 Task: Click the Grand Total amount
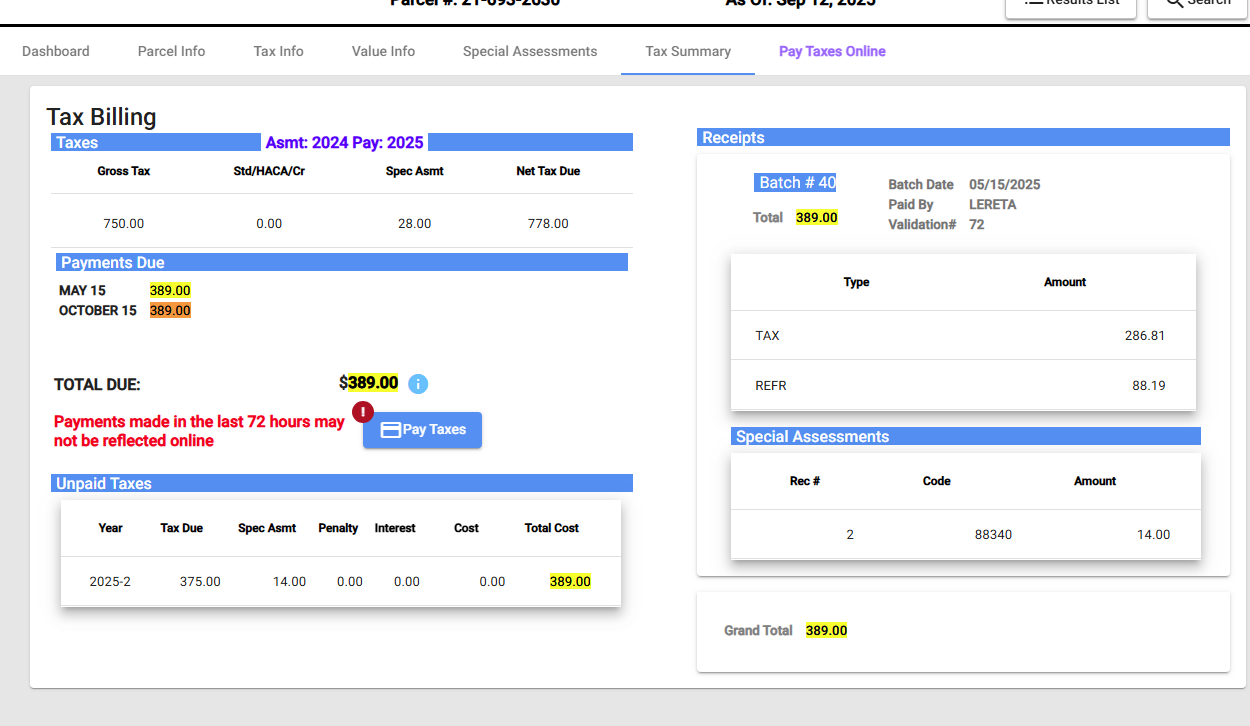(826, 631)
